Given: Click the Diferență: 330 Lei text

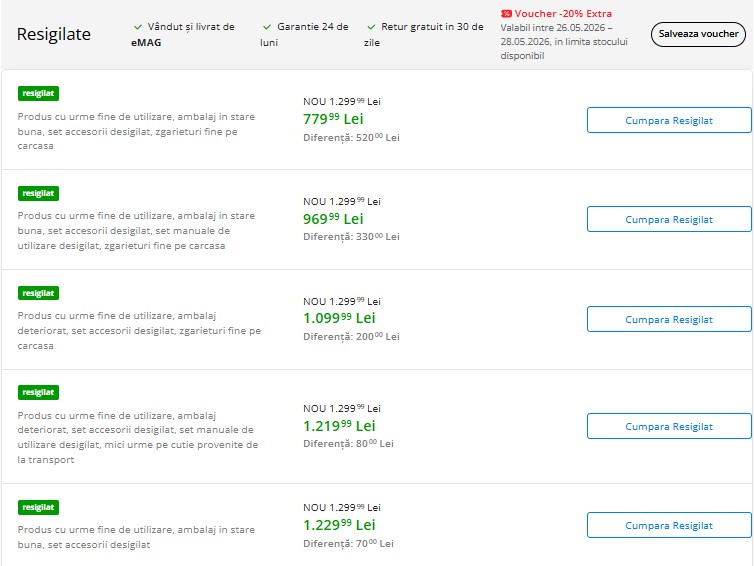Looking at the screenshot, I should [x=352, y=237].
